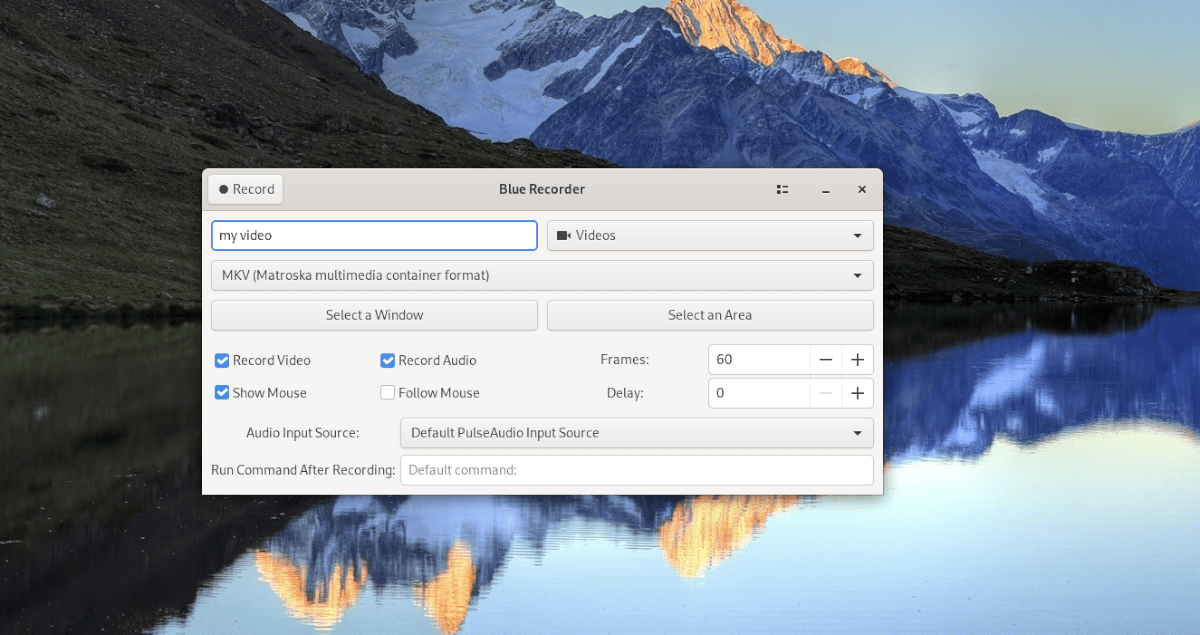Click the Delay value field
Screen dimensions: 1200x635
[759, 393]
